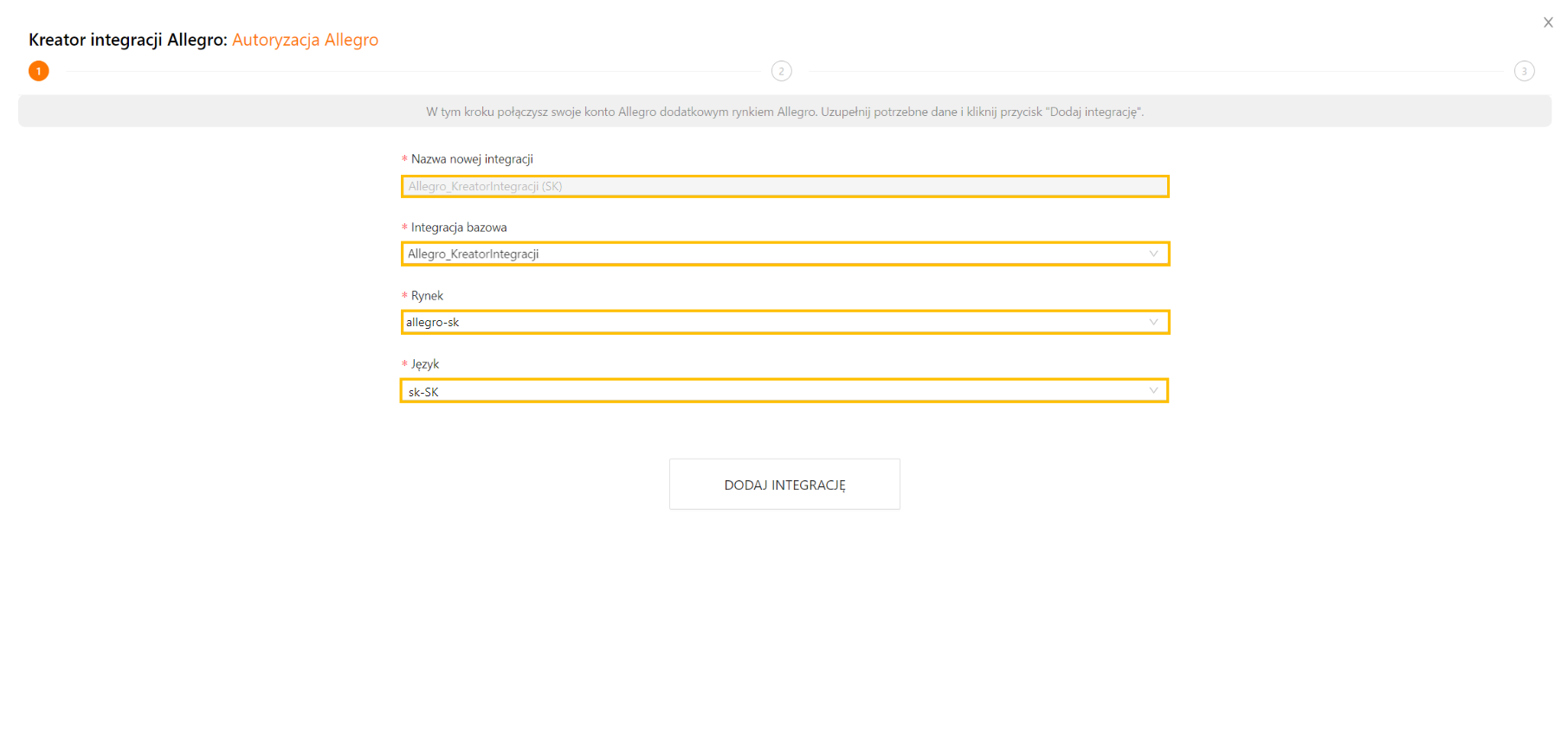The width and height of the screenshot is (1568, 745).
Task: Close the Allegro integration wizard
Action: (1547, 22)
